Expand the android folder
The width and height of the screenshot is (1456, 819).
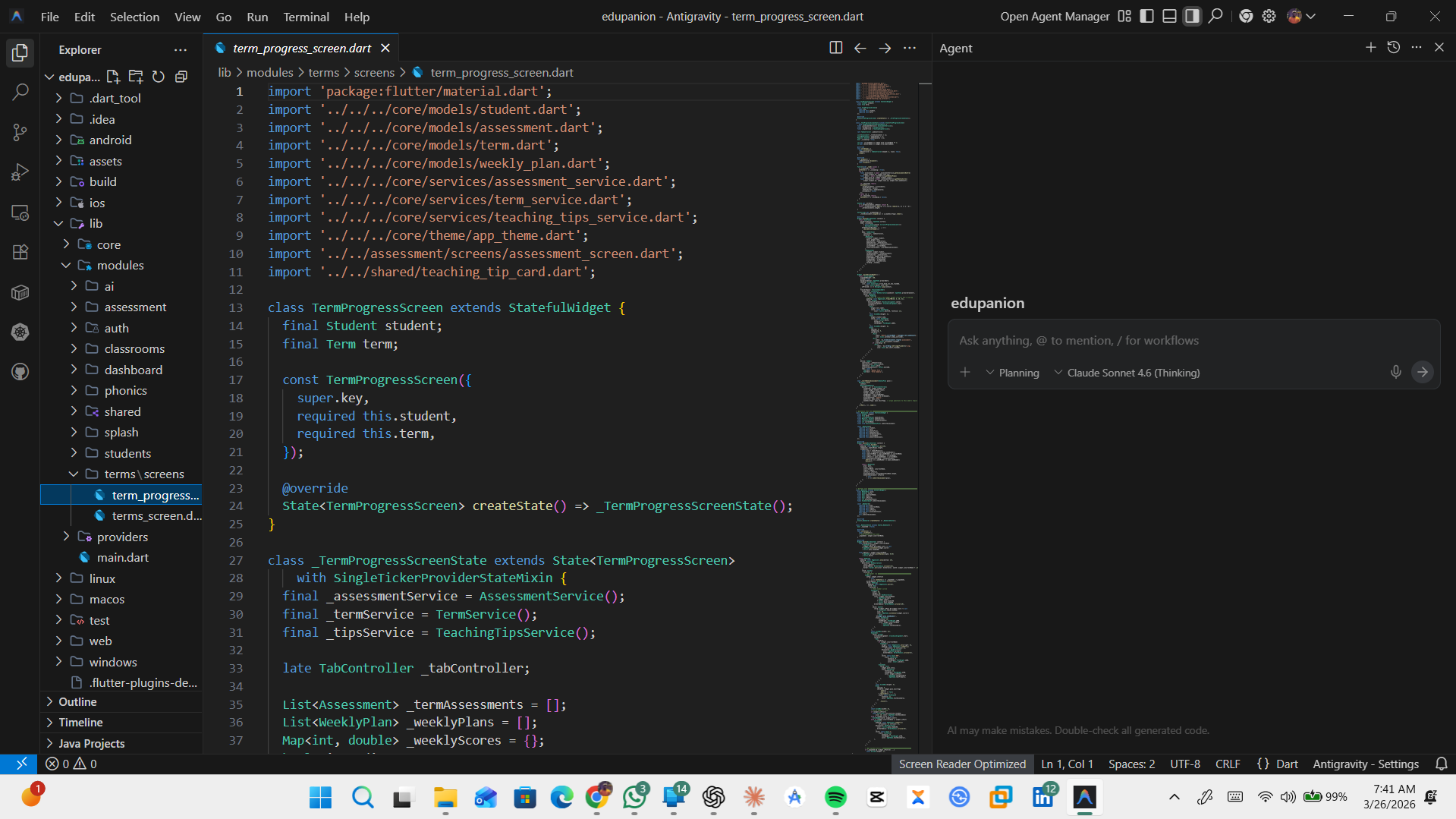pyautogui.click(x=110, y=140)
